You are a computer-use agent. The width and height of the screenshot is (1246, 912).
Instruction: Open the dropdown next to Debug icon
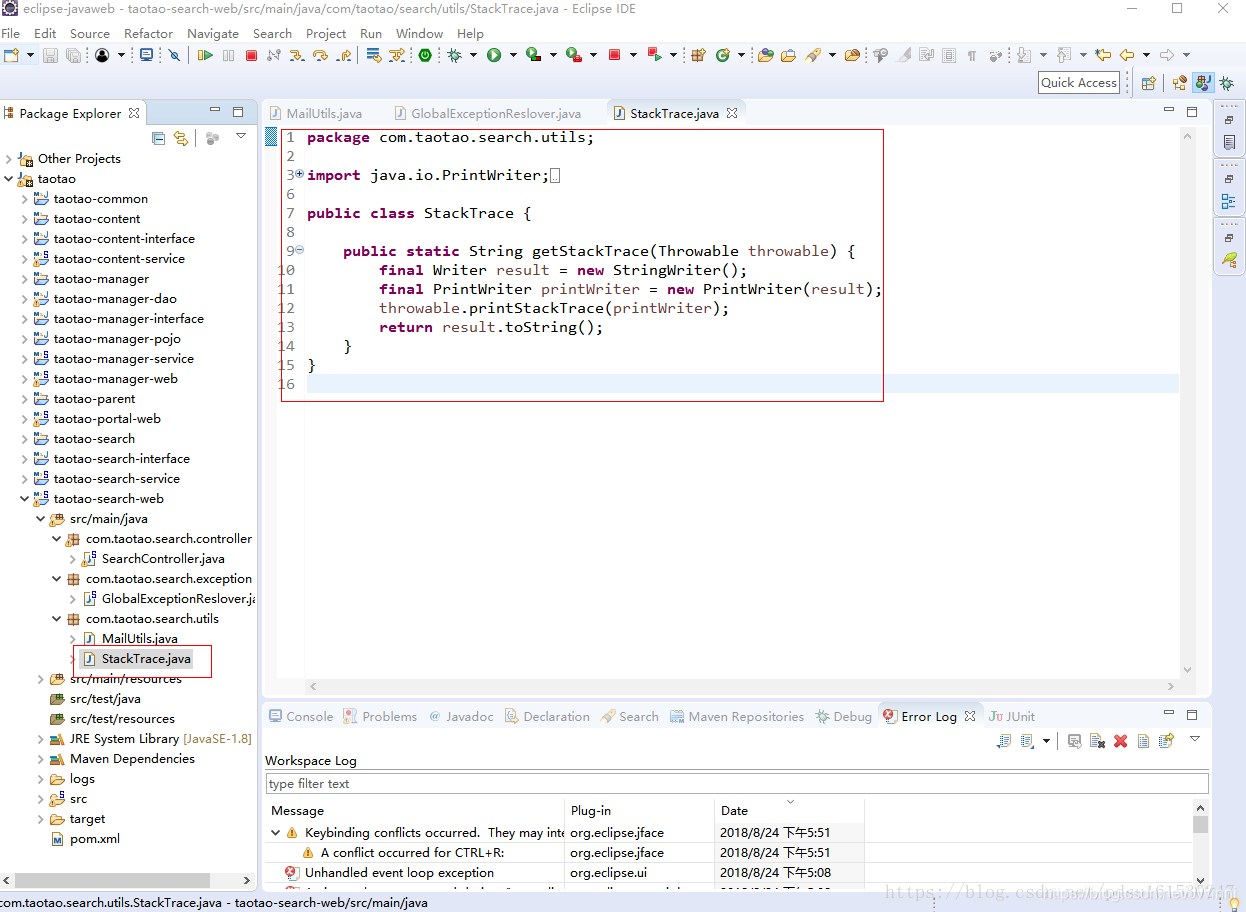click(x=473, y=55)
